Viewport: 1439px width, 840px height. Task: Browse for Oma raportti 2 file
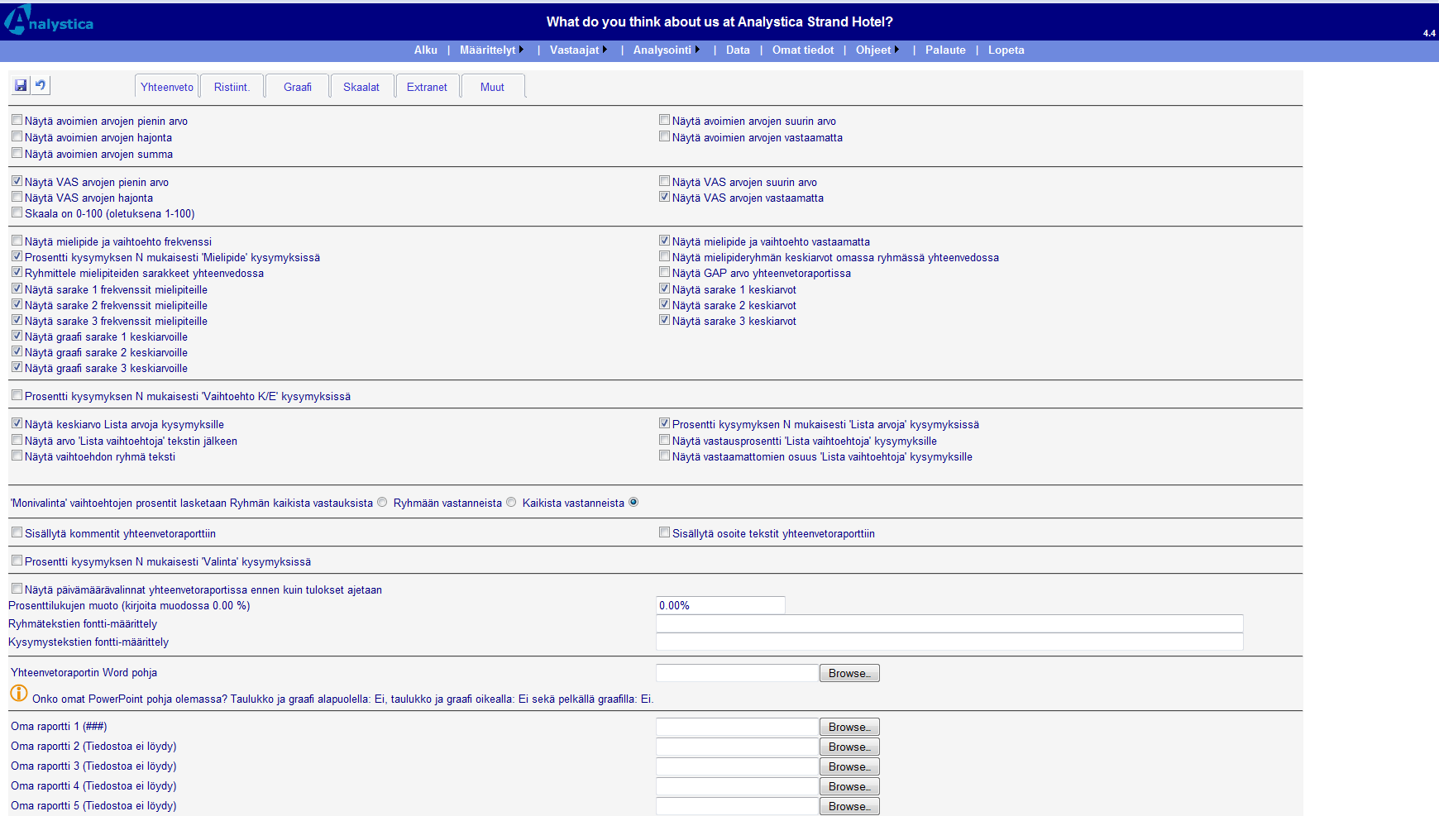(x=849, y=747)
